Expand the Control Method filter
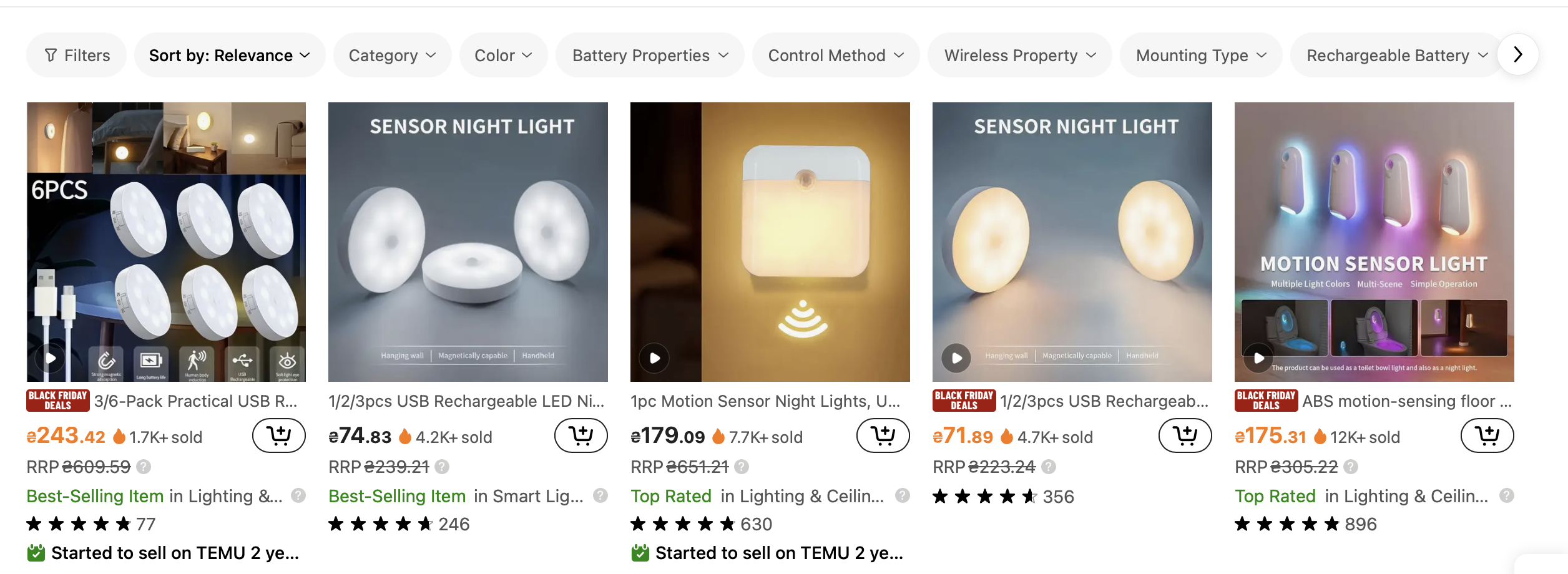This screenshot has height=574, width=1568. coord(835,56)
